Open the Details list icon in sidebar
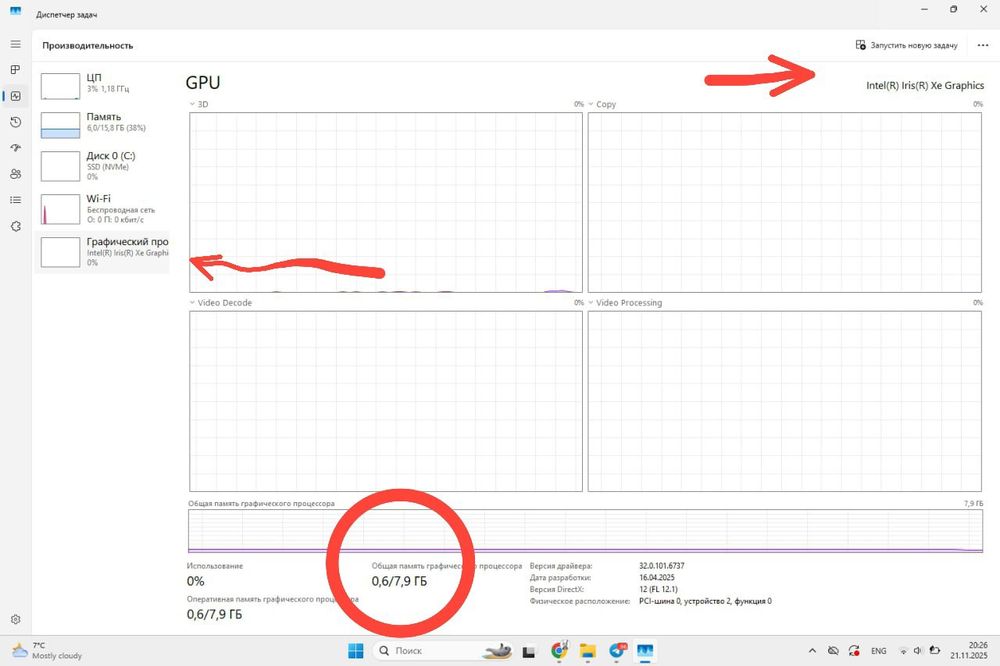 (15, 200)
